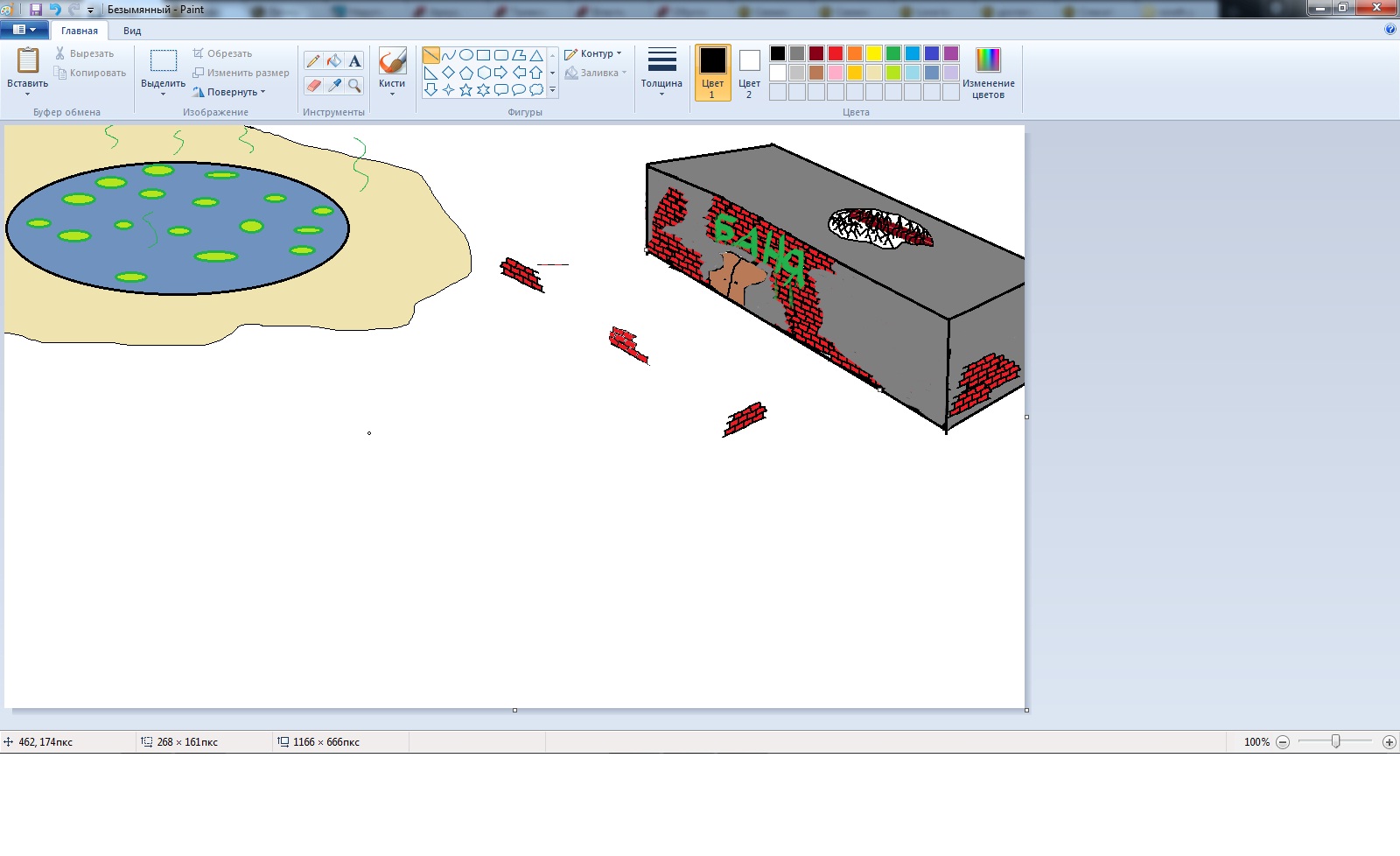1400x856 pixels.
Task: Activate Цвет 2 background color
Action: [x=749, y=73]
